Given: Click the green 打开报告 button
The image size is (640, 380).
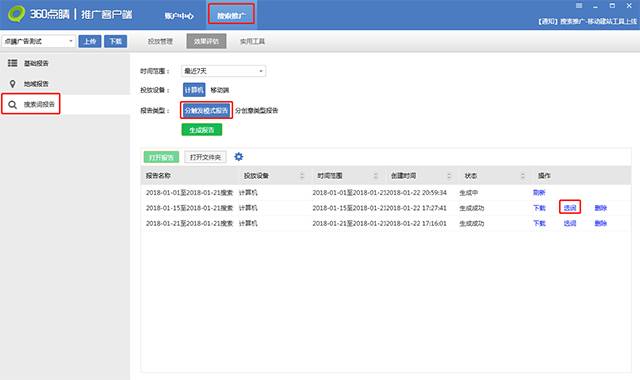Looking at the screenshot, I should (161, 157).
